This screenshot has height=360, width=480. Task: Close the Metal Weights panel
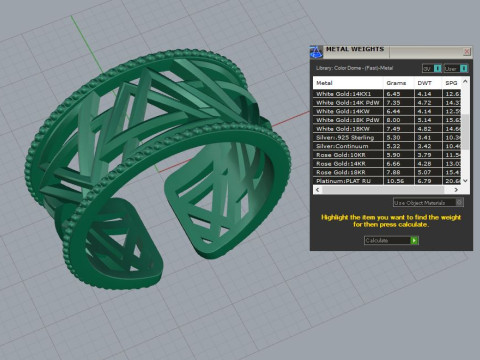coord(467,52)
